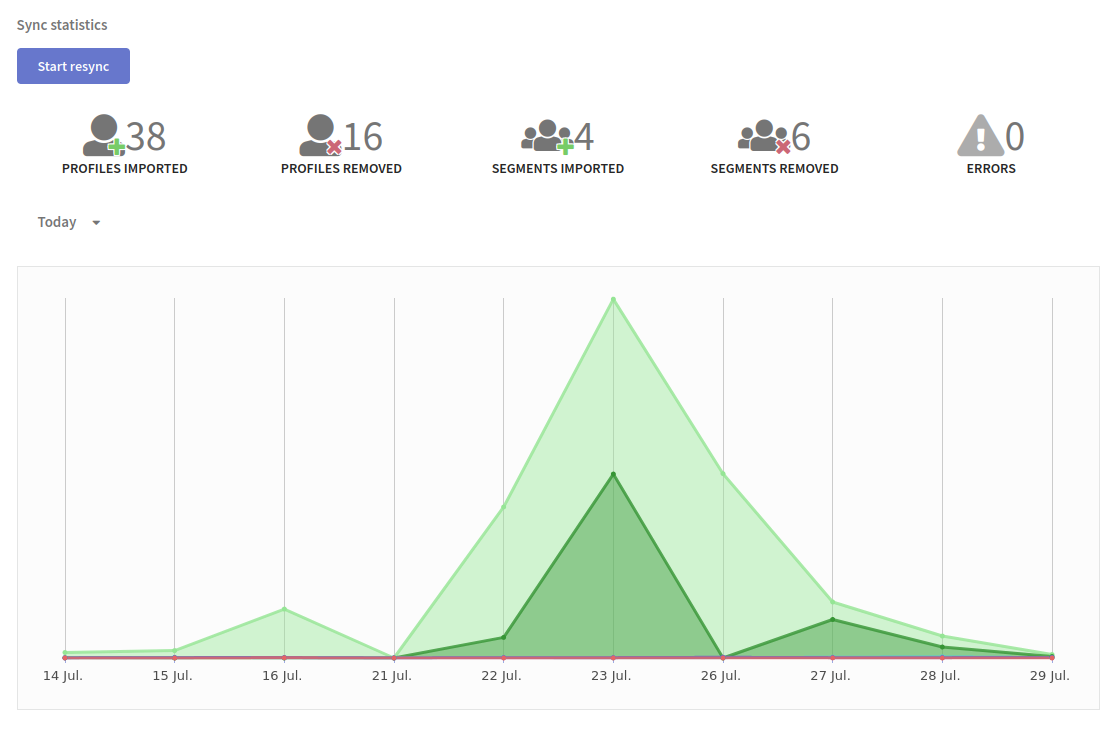Viewport: 1114px width, 738px height.
Task: Click the 16 Jul. axis label
Action: (x=282, y=675)
